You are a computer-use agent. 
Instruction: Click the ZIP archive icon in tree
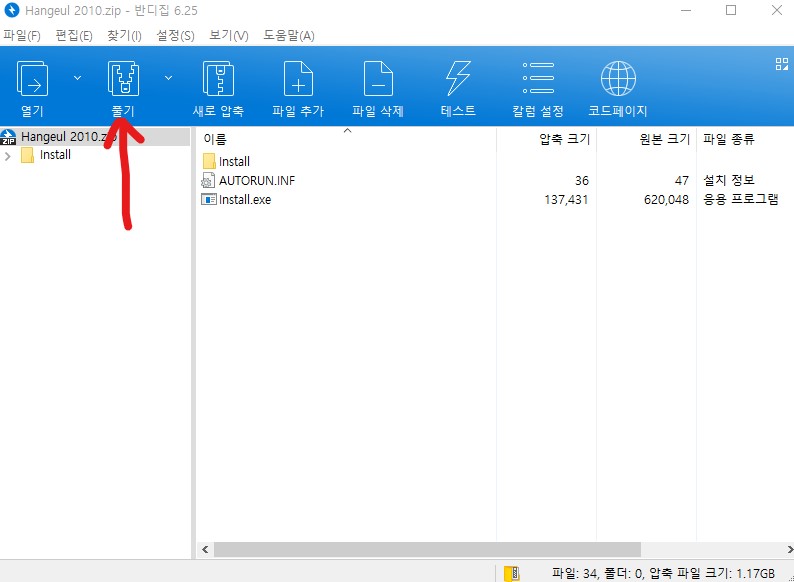8,137
